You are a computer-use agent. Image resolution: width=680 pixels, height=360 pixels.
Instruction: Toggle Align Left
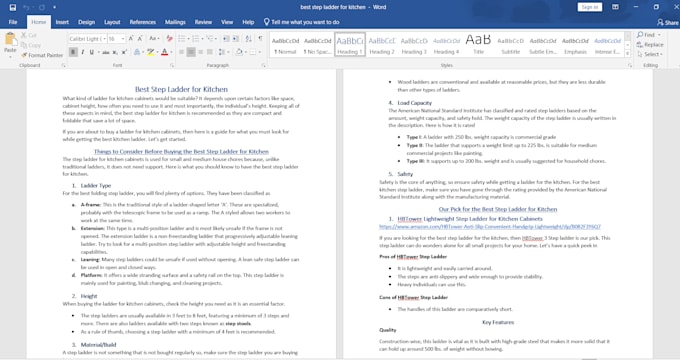click(x=181, y=52)
